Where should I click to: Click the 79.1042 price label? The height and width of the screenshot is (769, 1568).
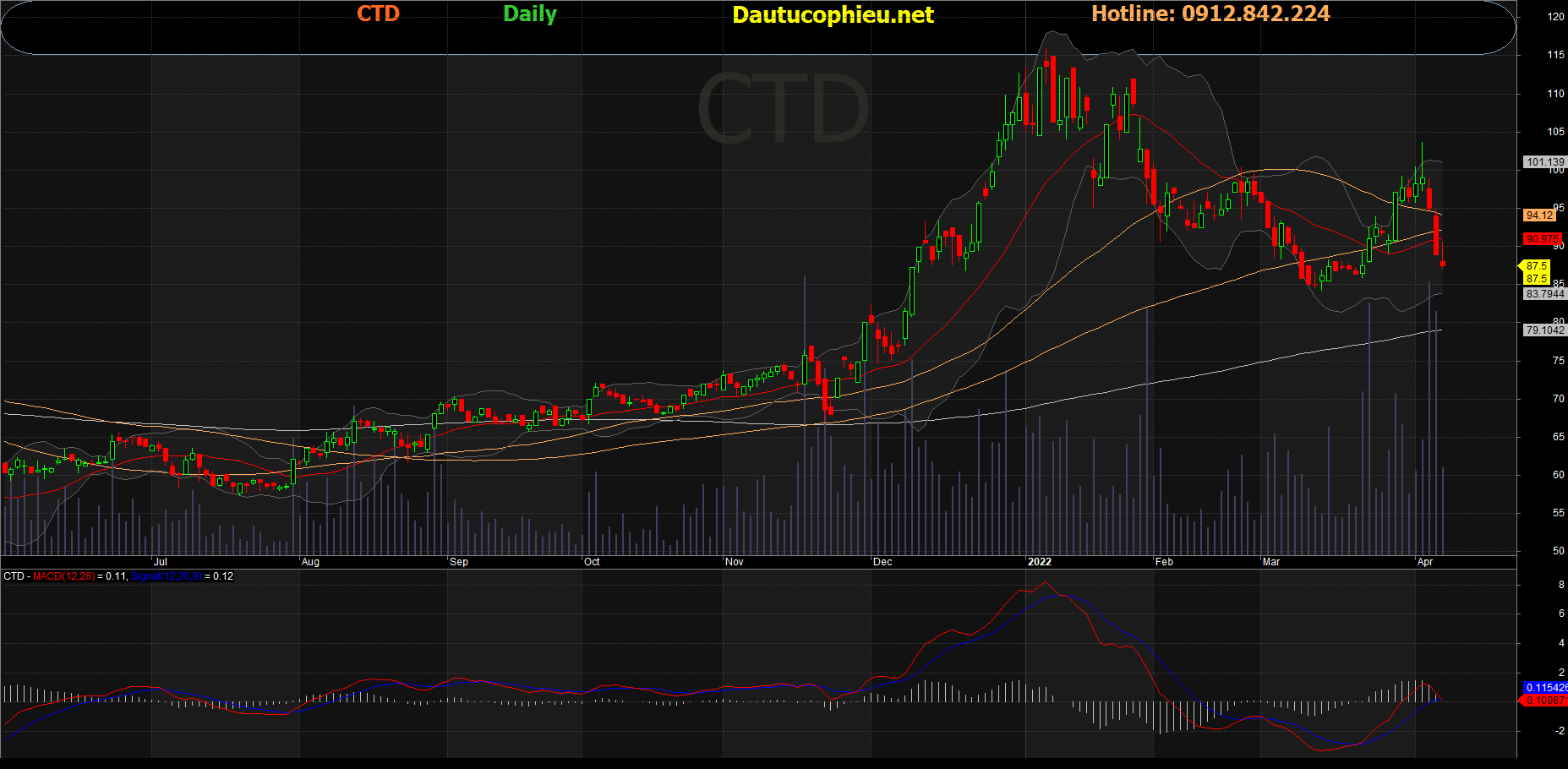1544,330
